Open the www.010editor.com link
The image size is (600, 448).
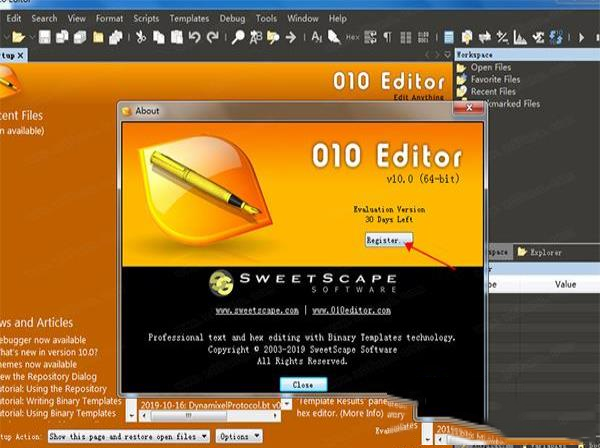click(351, 311)
